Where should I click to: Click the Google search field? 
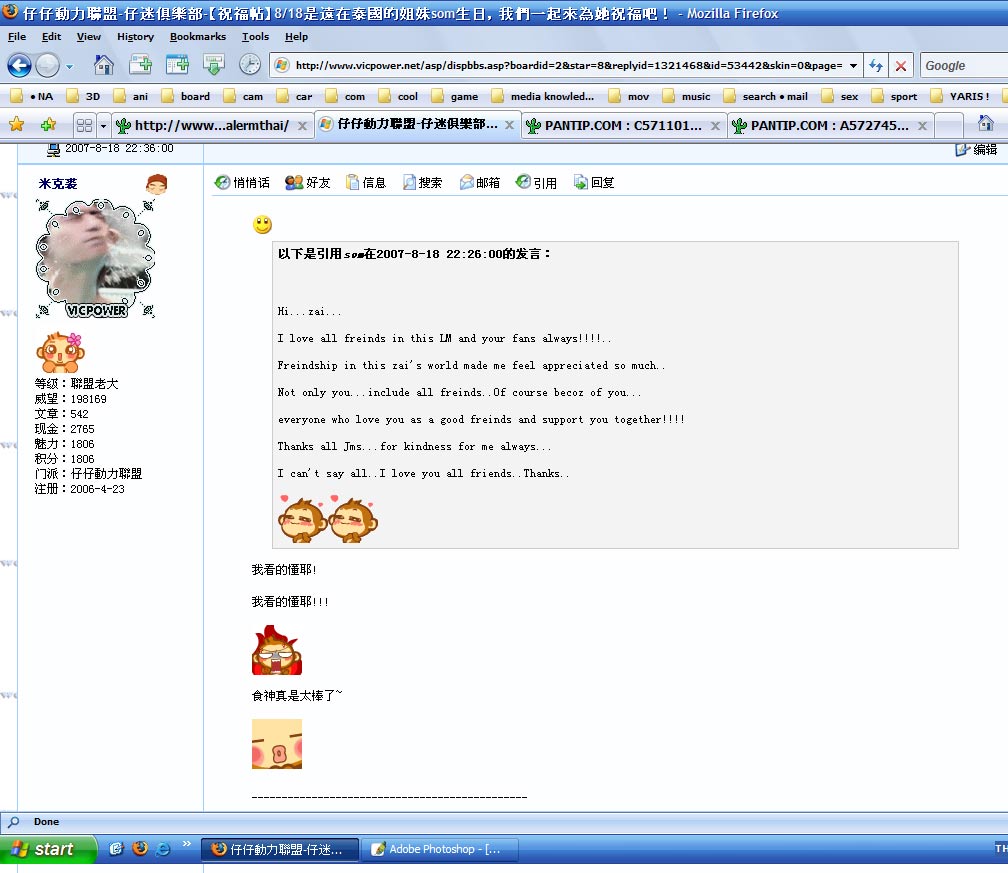(x=964, y=66)
